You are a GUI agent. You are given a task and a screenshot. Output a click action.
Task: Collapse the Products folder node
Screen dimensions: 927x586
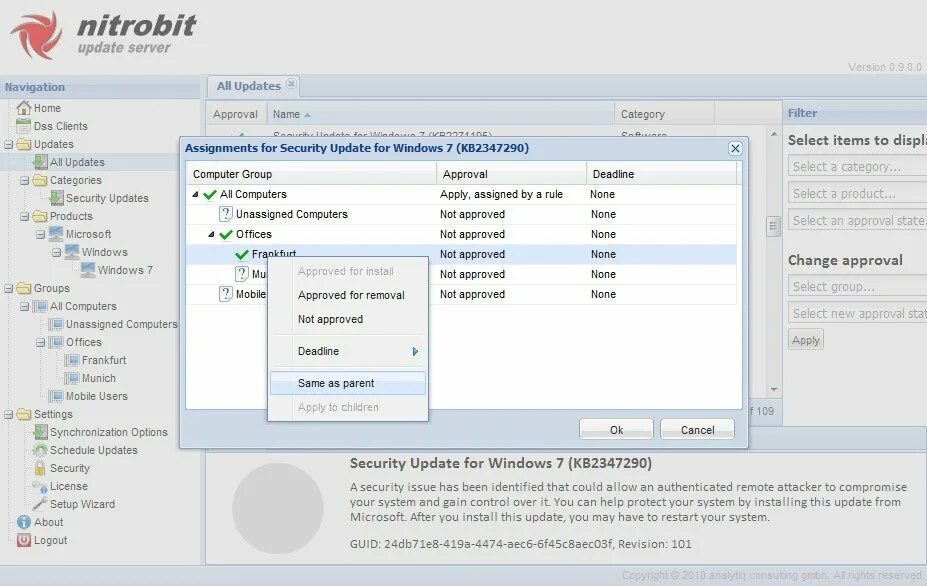coord(24,216)
